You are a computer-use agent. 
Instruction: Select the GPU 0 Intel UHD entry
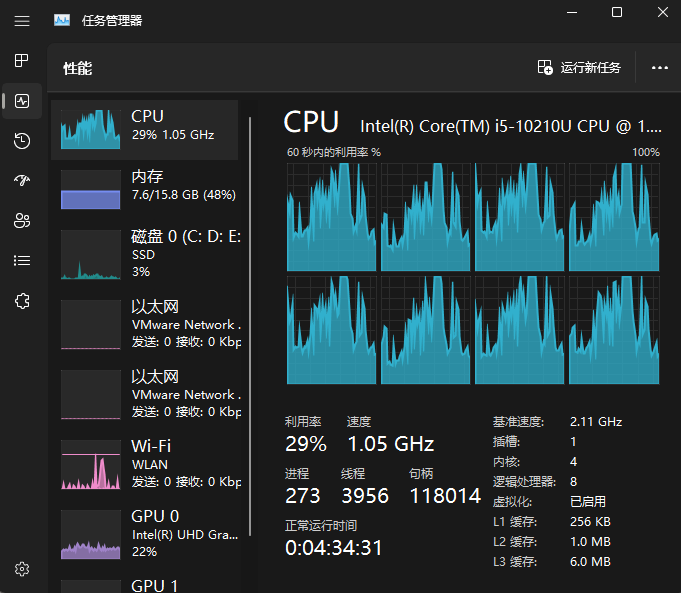(x=144, y=534)
